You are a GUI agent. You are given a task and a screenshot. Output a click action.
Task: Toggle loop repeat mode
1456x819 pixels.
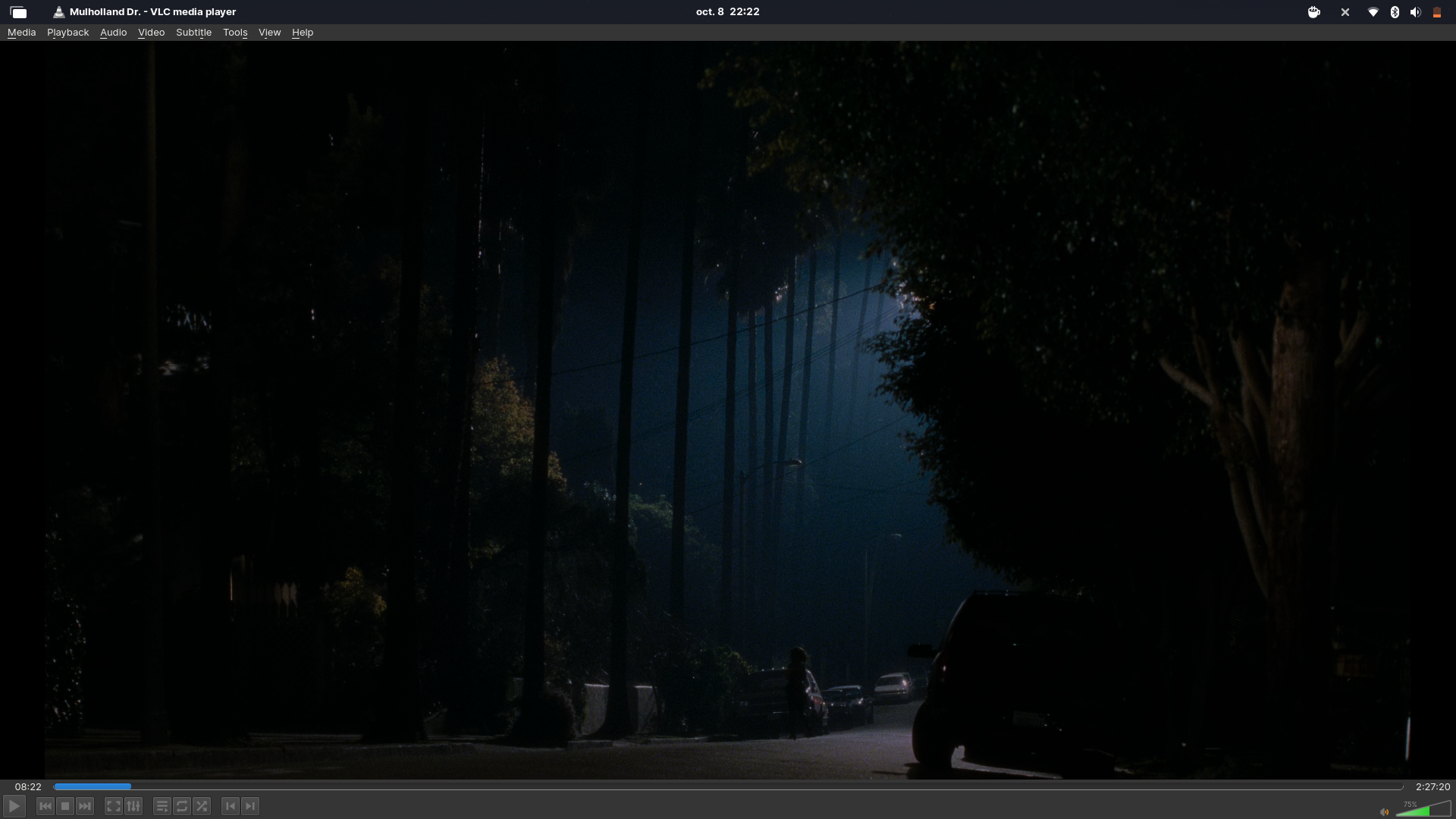182,806
